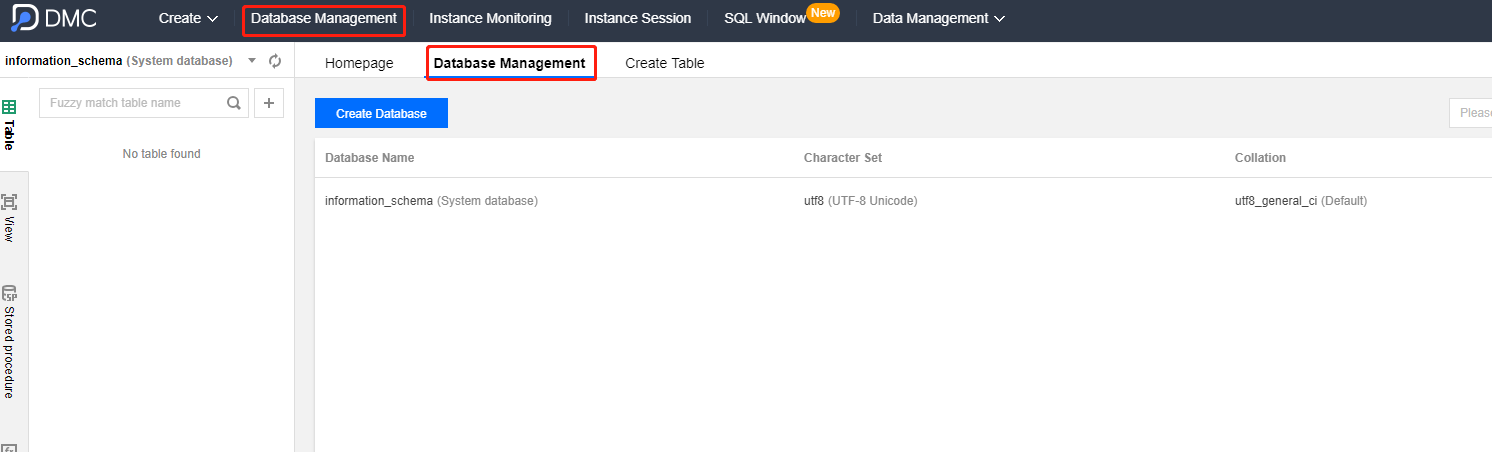This screenshot has width=1492, height=452.
Task: Open the Table sidebar panel
Action: click(9, 123)
